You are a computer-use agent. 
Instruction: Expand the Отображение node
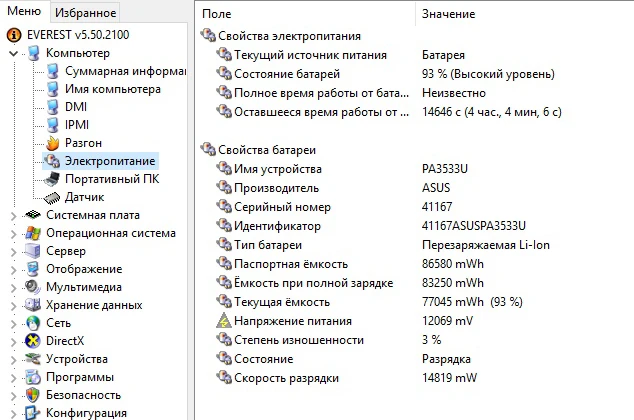(13, 270)
